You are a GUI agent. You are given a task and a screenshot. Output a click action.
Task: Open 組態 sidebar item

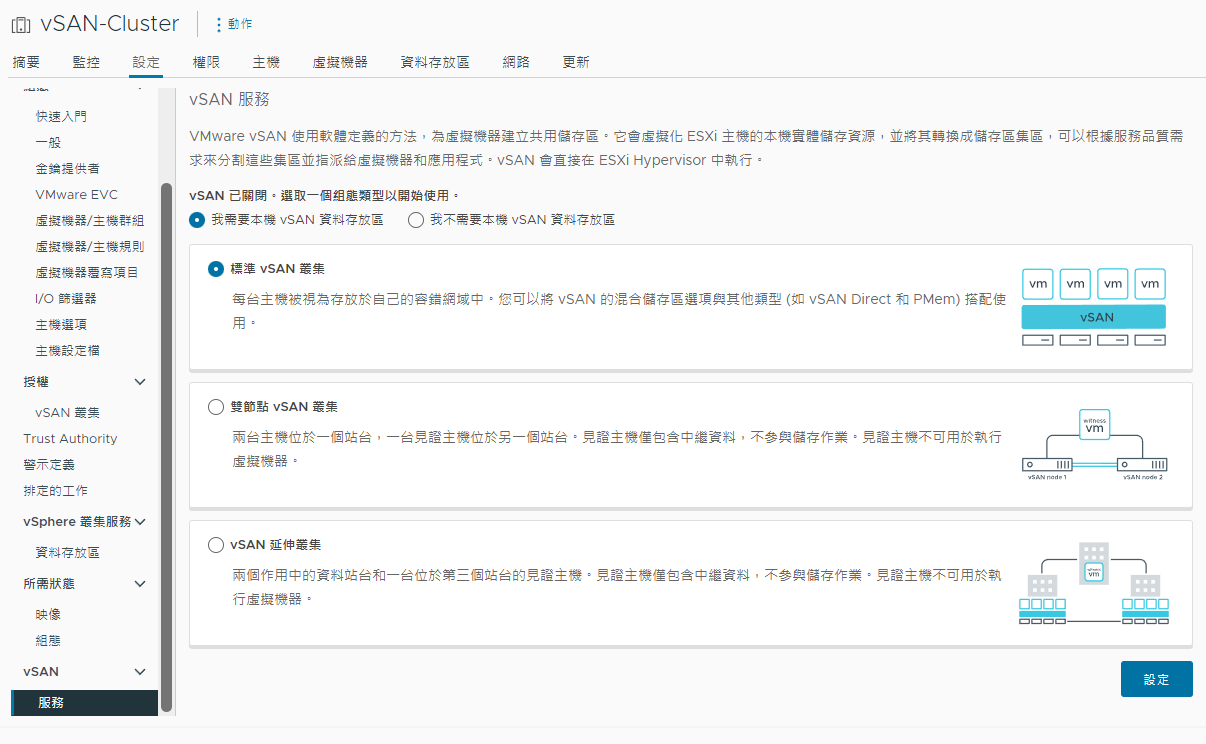point(48,640)
